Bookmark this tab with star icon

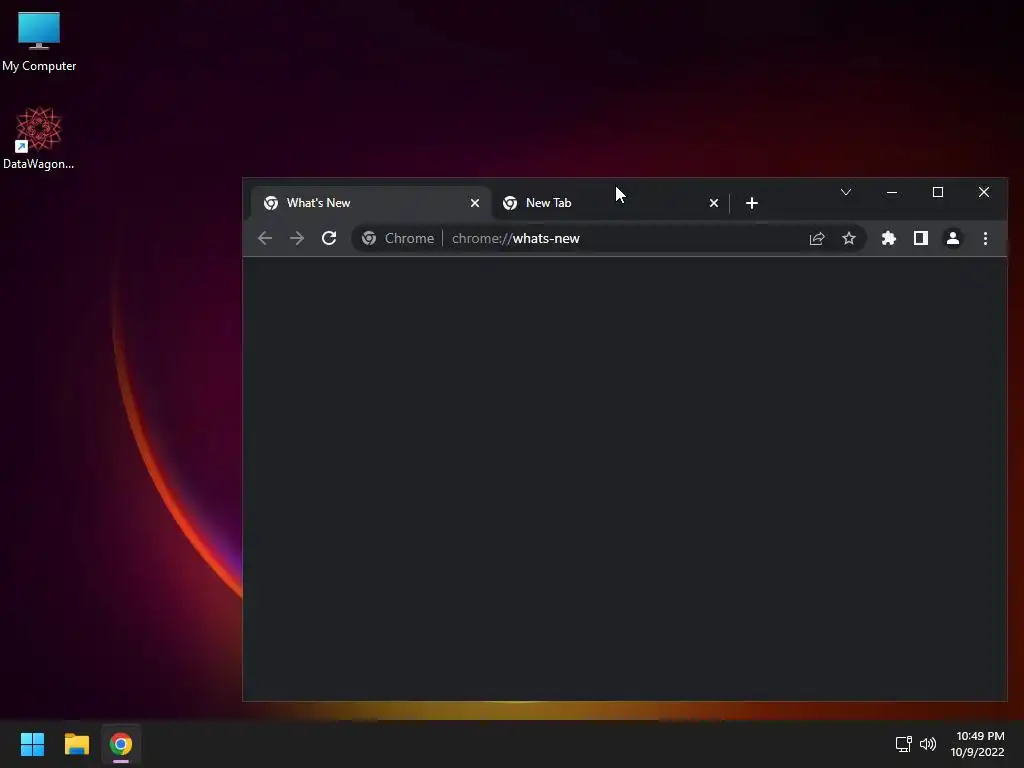(x=848, y=238)
